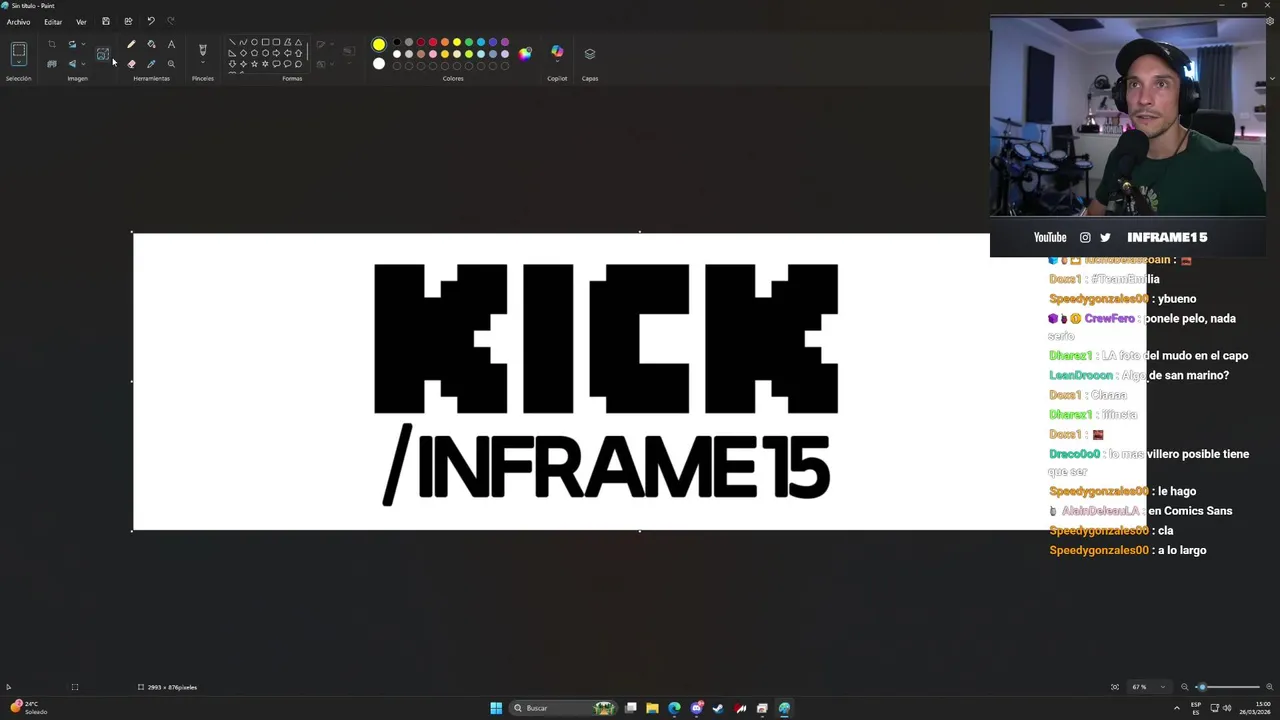Click the taskbar clock showing 15:00
The height and width of the screenshot is (720, 1280).
click(x=1255, y=707)
